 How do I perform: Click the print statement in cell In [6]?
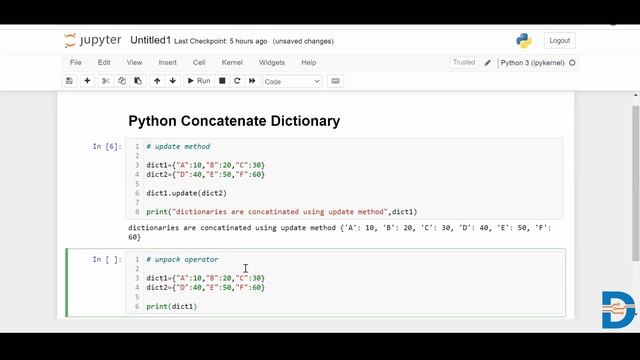(x=282, y=212)
